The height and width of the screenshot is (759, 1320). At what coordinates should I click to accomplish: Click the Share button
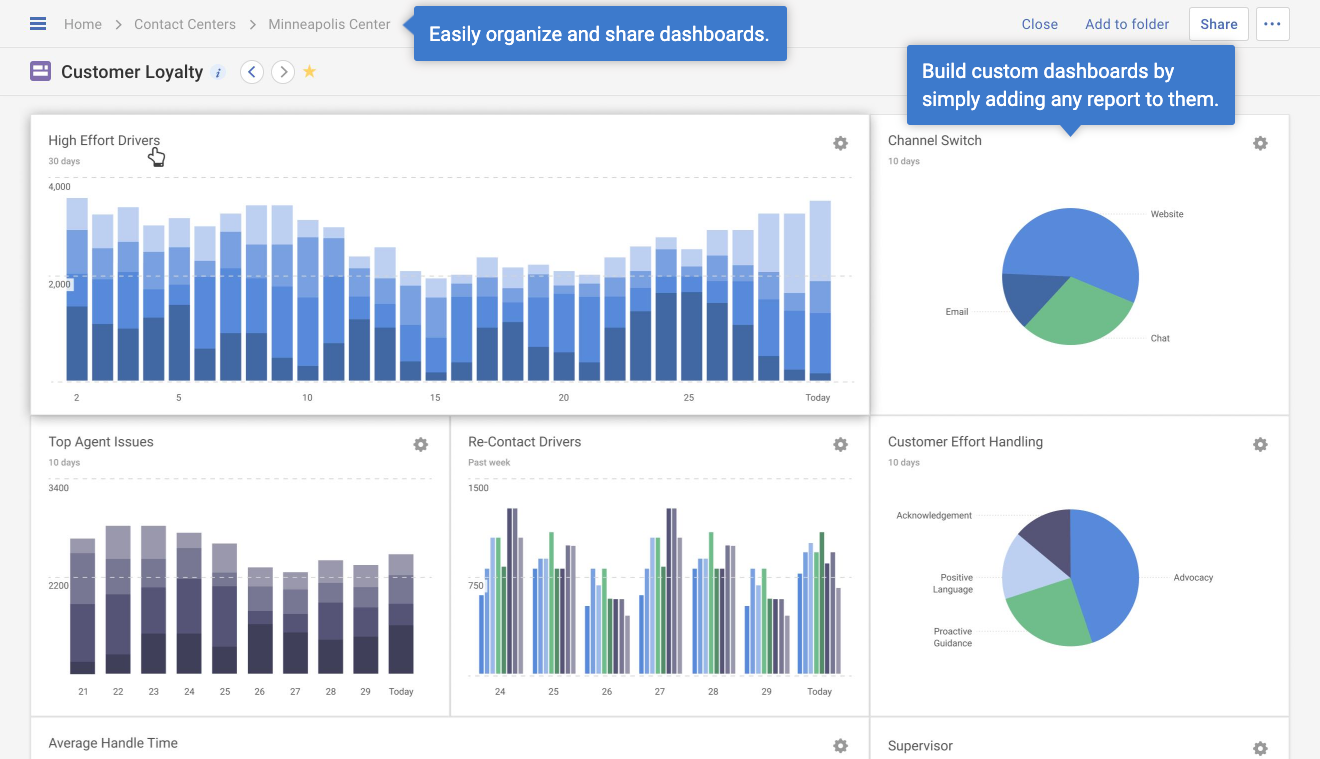tap(1218, 23)
